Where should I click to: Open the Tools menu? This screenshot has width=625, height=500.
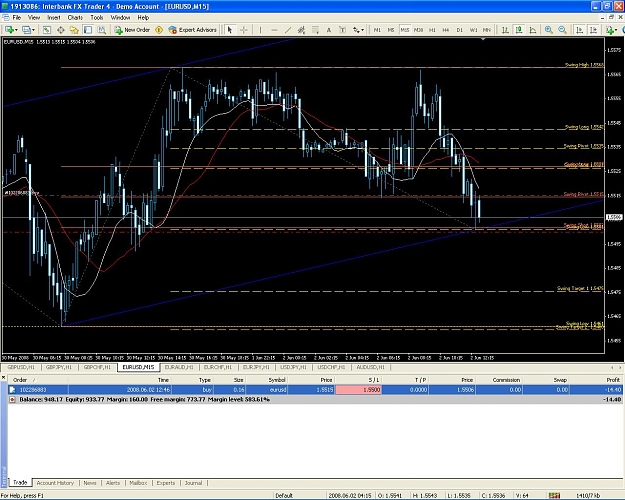click(x=96, y=18)
